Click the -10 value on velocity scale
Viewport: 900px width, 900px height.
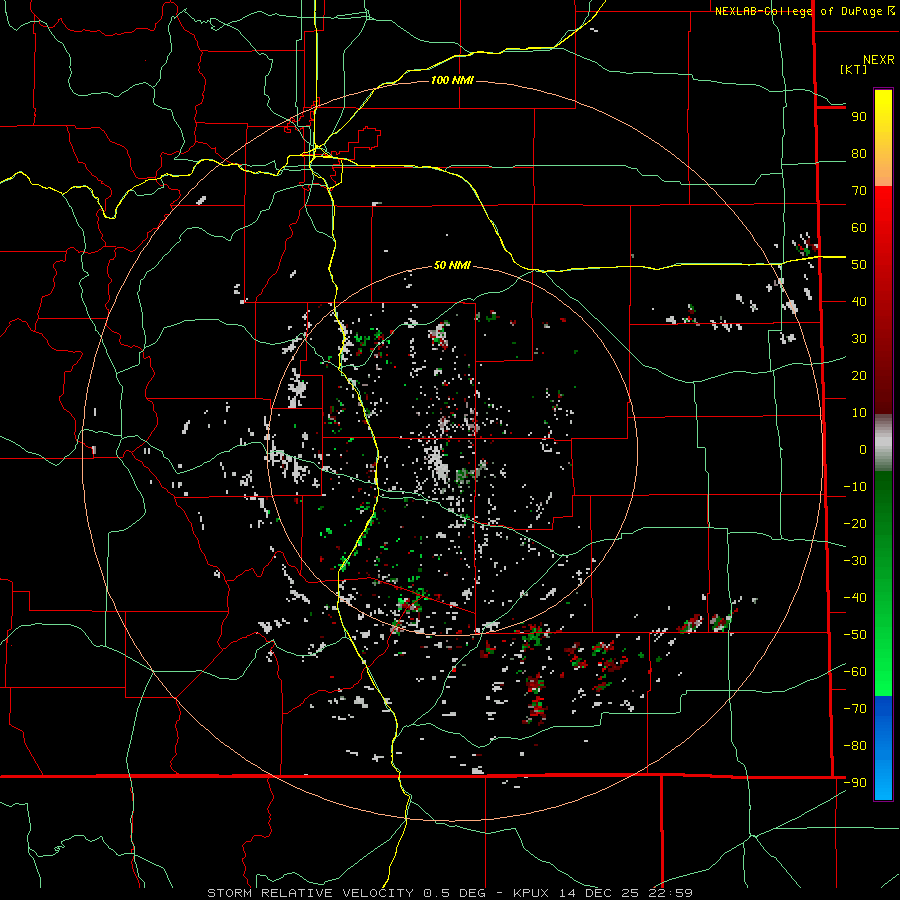[855, 487]
